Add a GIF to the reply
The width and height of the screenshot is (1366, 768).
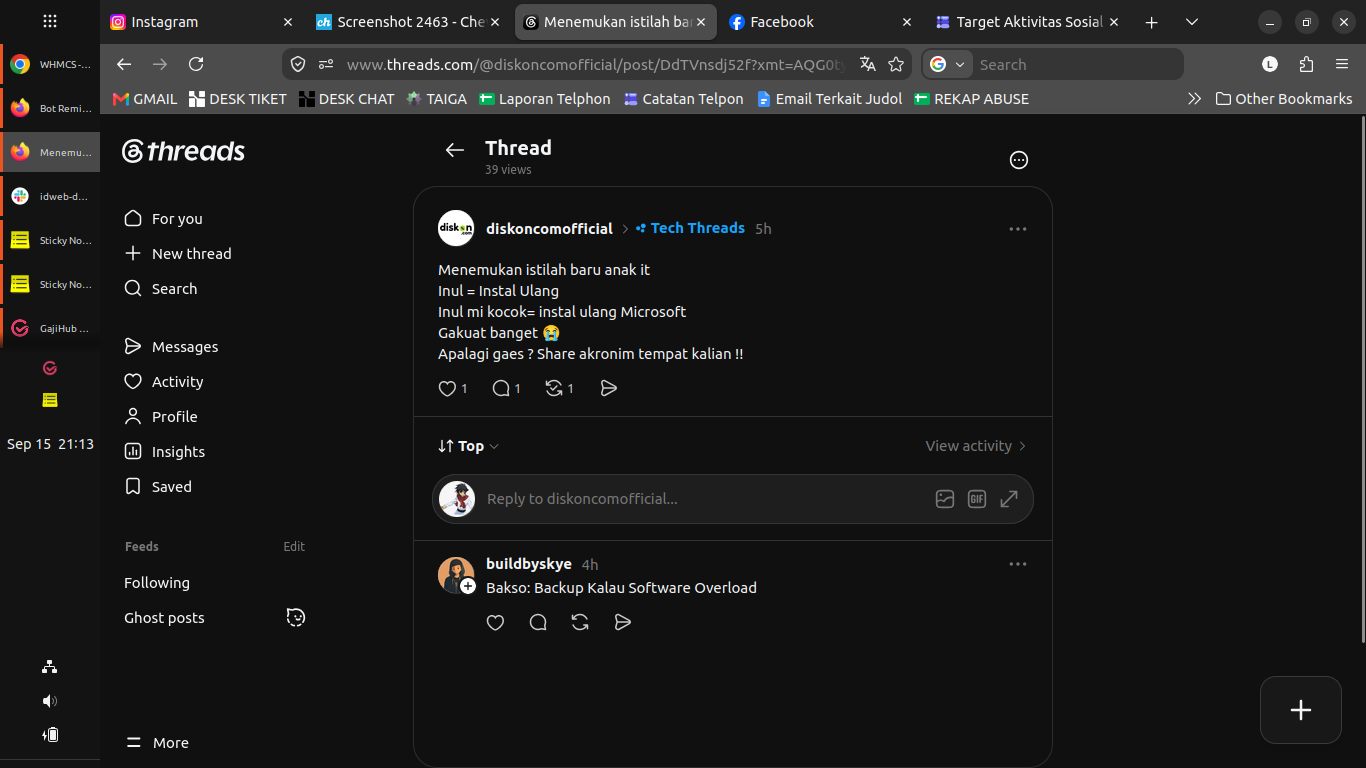pos(977,499)
